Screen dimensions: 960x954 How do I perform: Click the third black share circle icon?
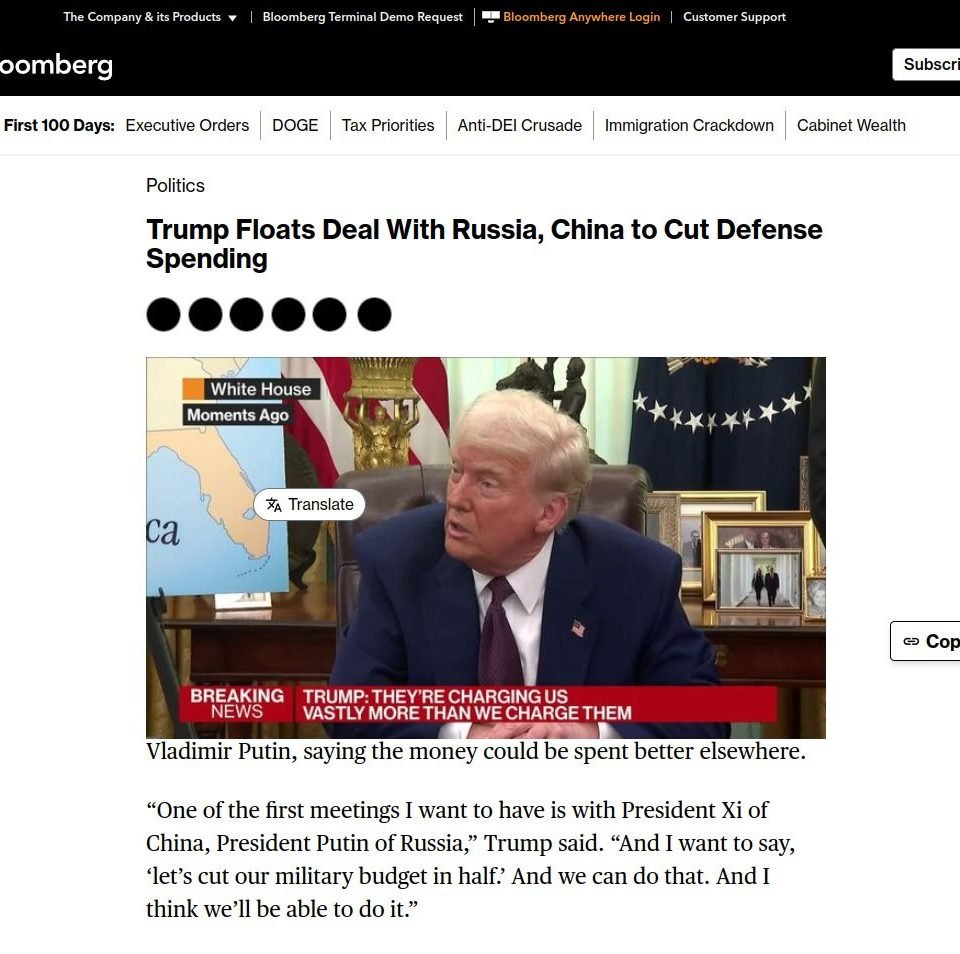pyautogui.click(x=247, y=315)
